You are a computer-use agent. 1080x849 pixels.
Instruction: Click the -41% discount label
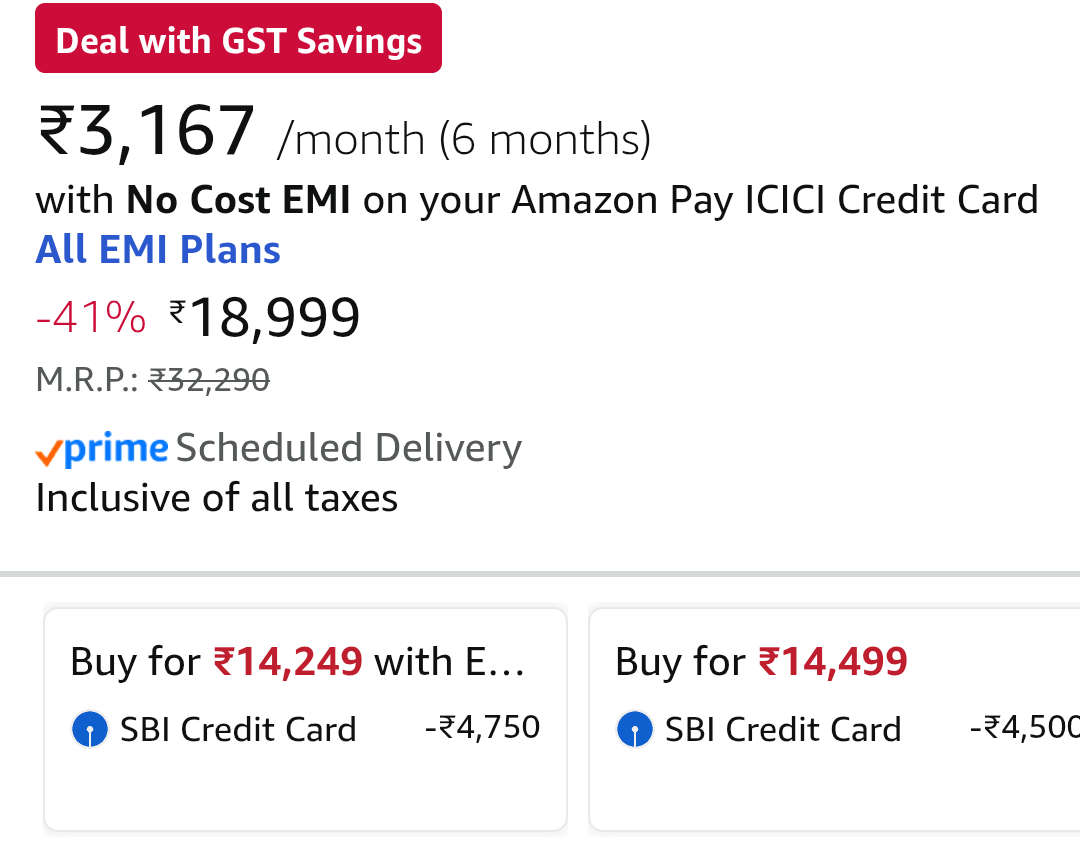[90, 319]
